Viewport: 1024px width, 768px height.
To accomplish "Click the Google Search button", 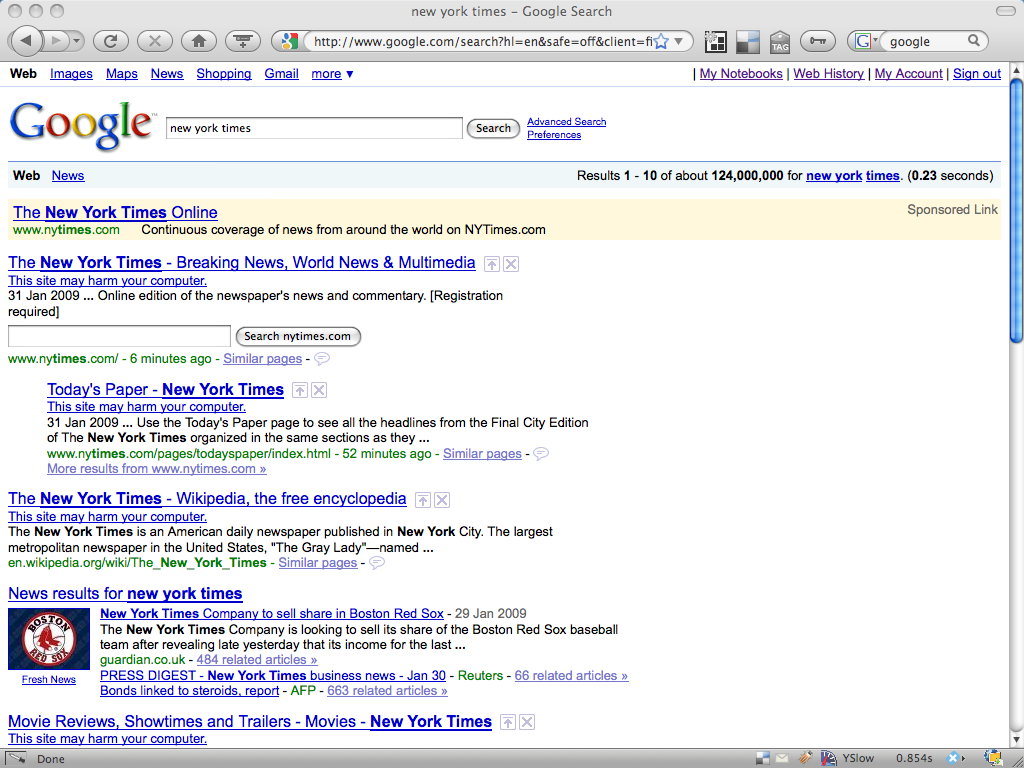I will (x=493, y=128).
